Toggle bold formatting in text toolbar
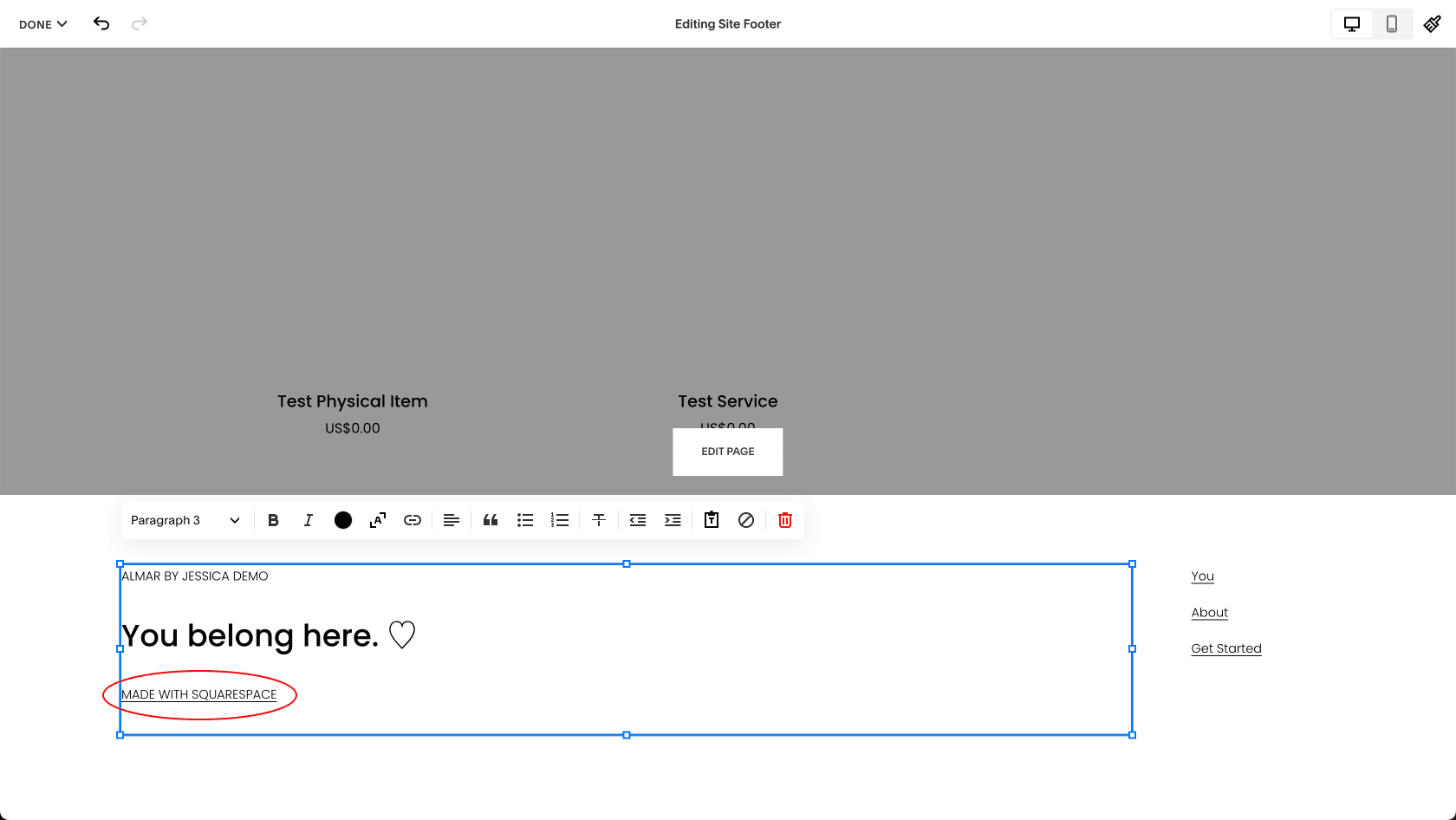 point(273,520)
